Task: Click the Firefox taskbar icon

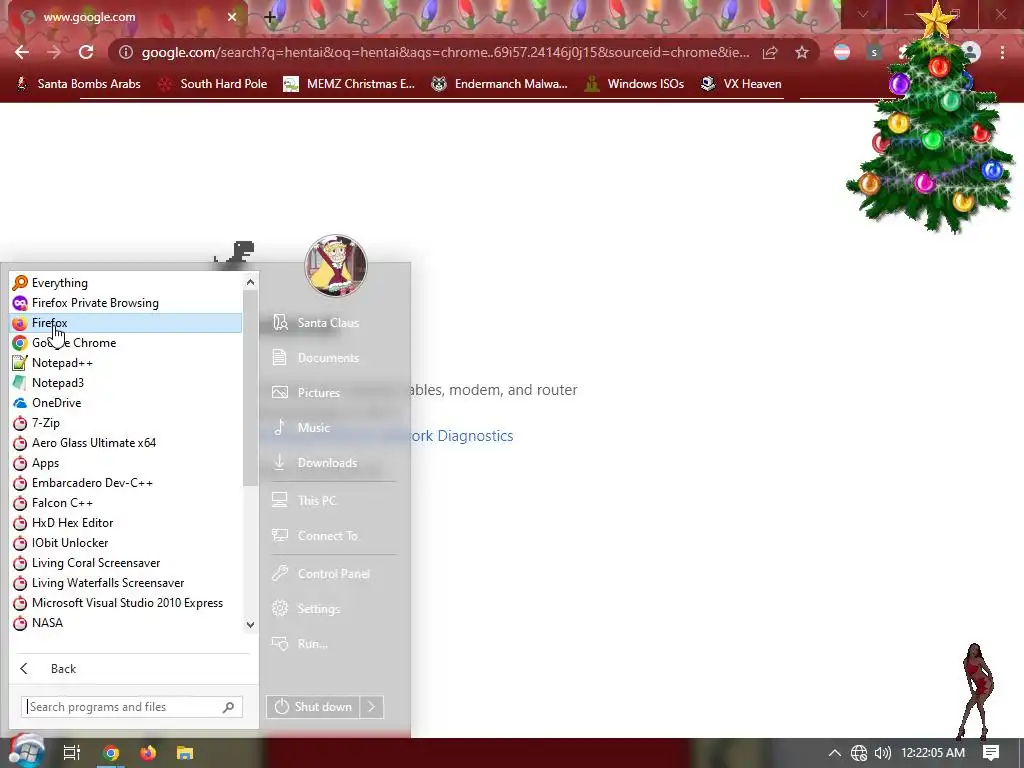Action: [x=148, y=753]
